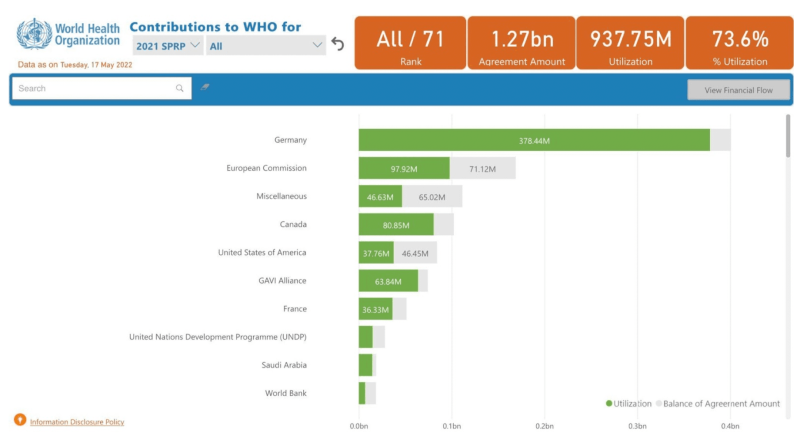
Task: Click the search magnifier icon
Action: [x=180, y=88]
